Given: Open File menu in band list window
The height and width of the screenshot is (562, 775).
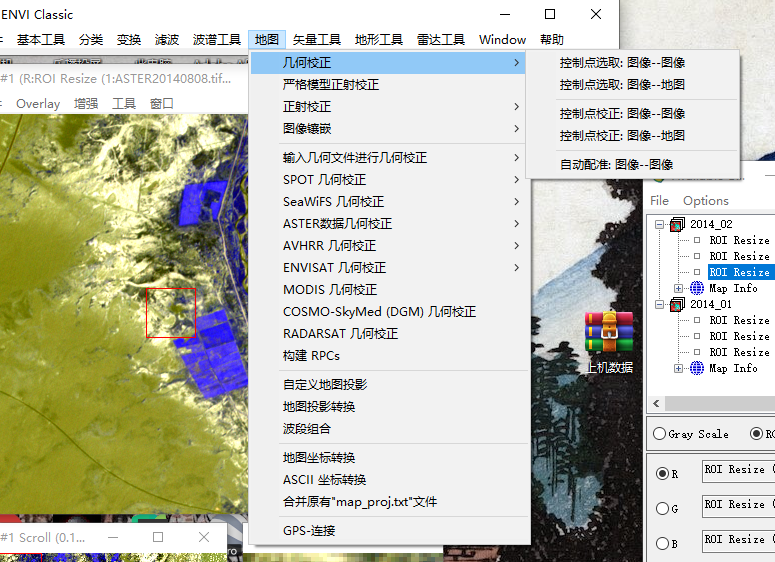Looking at the screenshot, I should point(659,201).
